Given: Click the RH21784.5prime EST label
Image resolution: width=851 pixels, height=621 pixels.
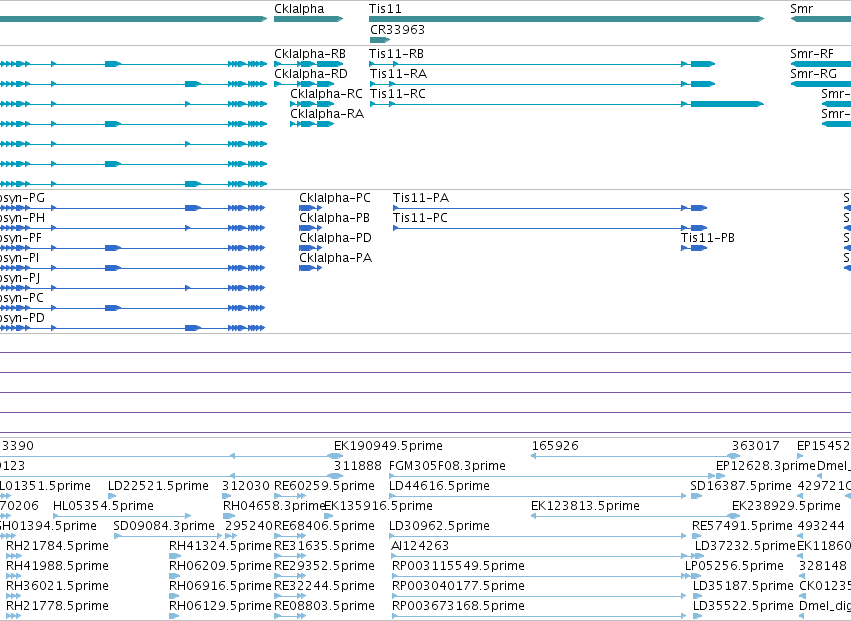Looking at the screenshot, I should click(58, 546).
